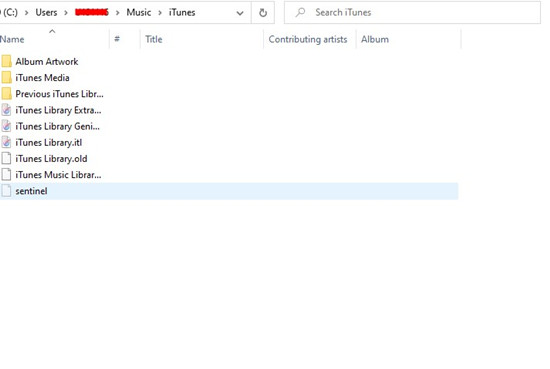Select iTunes breadcrumb segment
550x369 pixels.
pyautogui.click(x=182, y=12)
